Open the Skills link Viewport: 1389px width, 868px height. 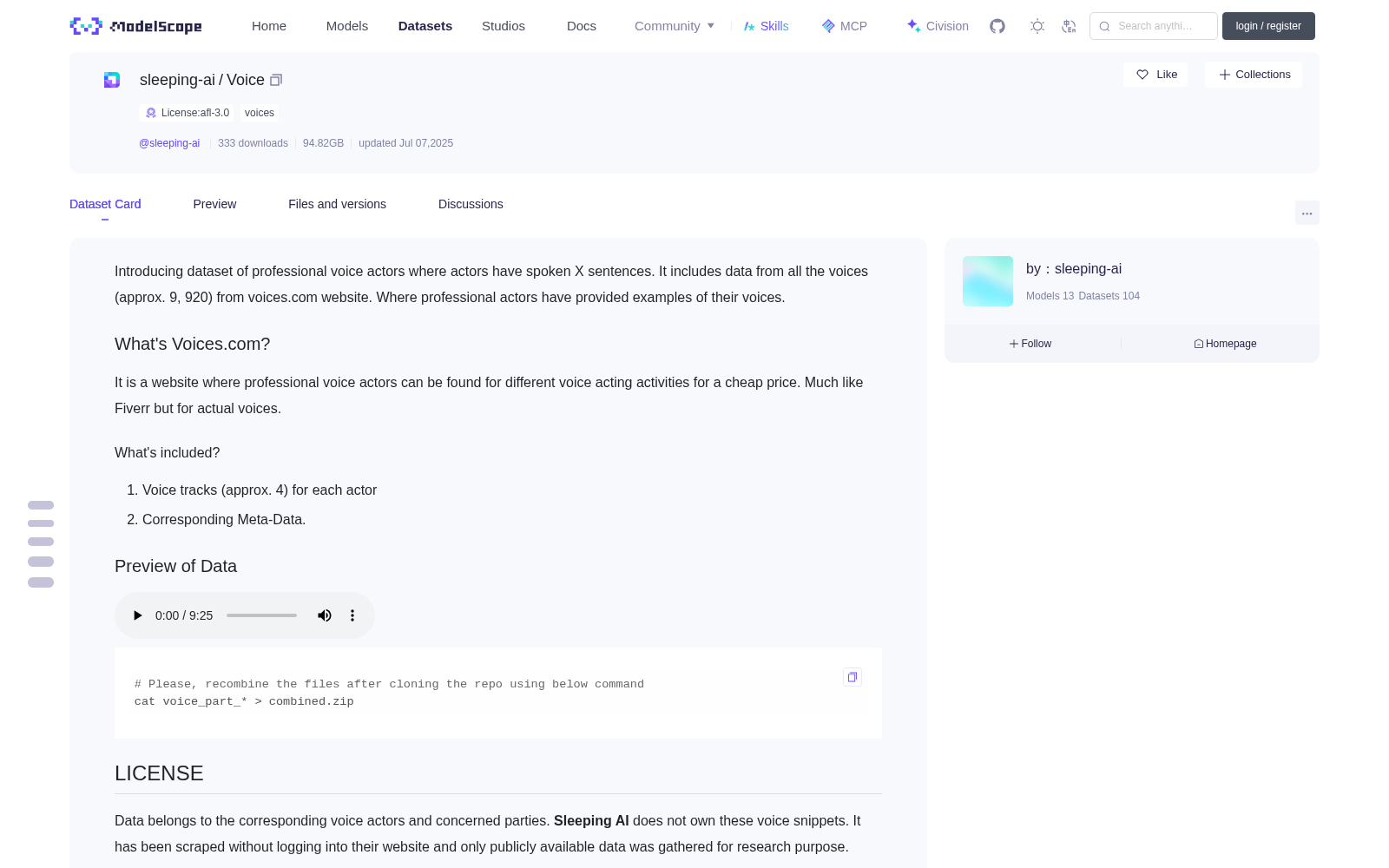(766, 26)
